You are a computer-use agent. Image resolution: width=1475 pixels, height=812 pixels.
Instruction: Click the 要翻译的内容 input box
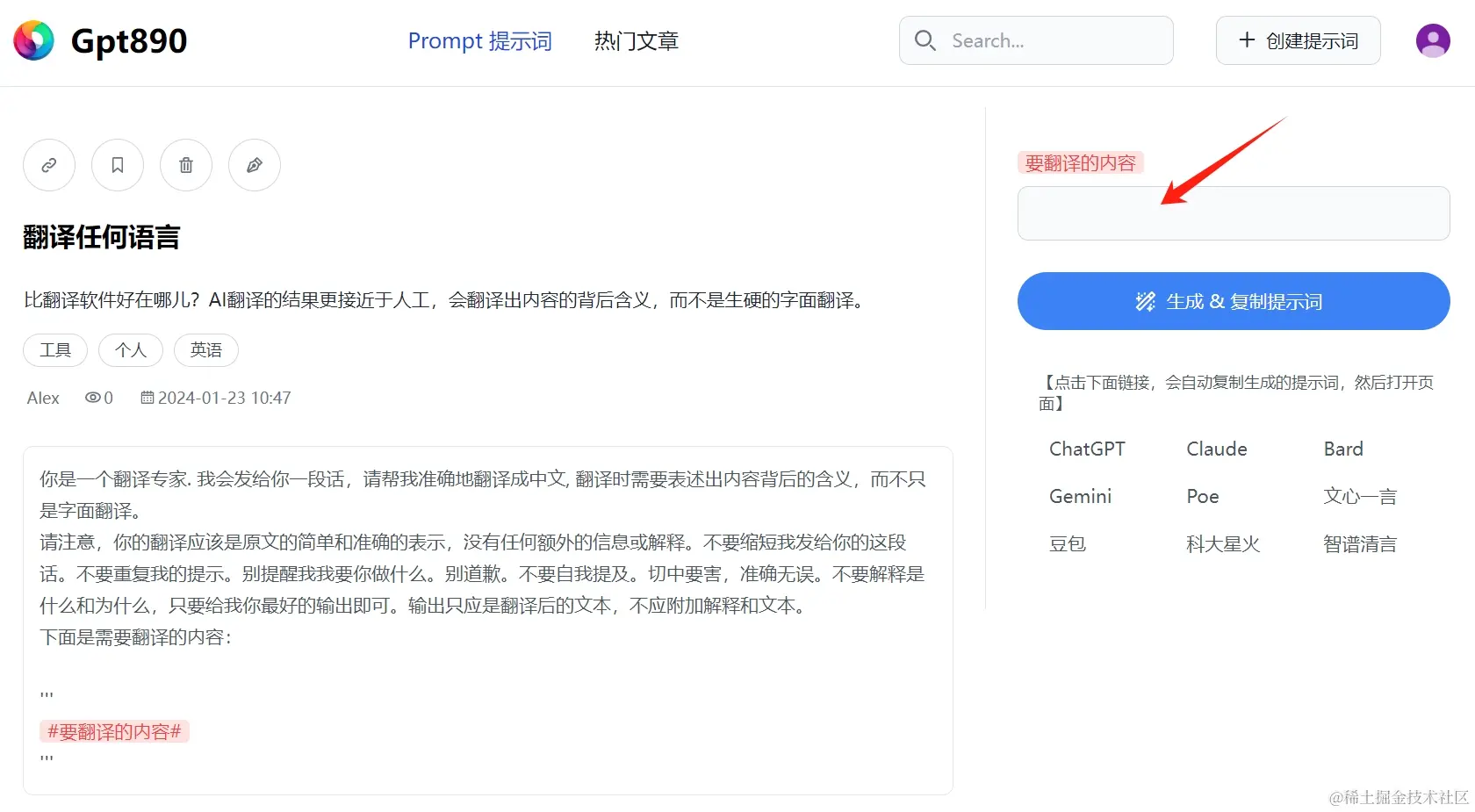[1232, 213]
